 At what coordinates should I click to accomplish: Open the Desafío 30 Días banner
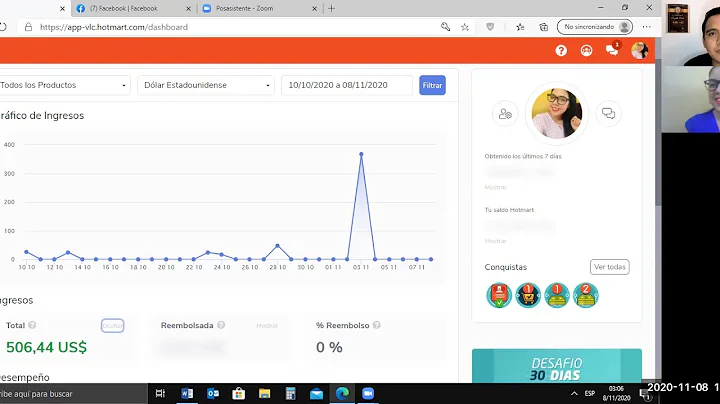click(557, 366)
